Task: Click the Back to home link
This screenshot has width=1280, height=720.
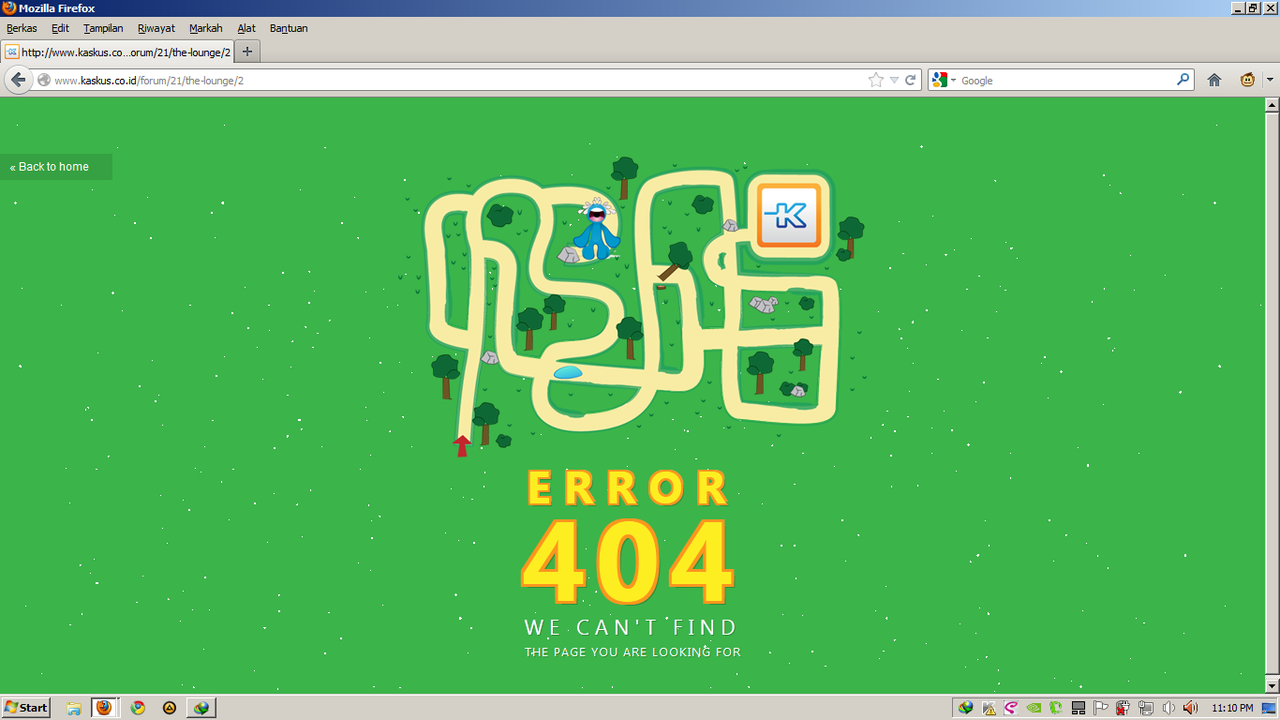Action: 49,167
